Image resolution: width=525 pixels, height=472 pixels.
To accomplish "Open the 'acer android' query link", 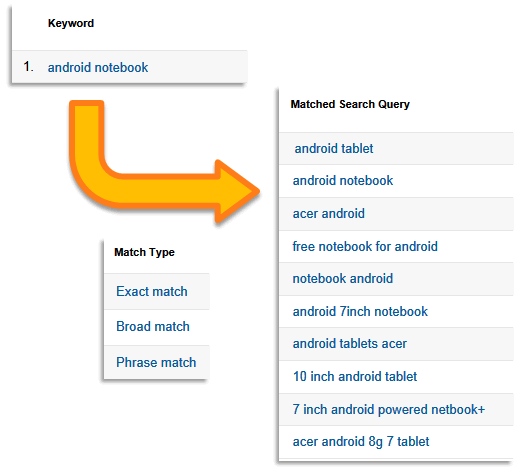I will tap(328, 213).
